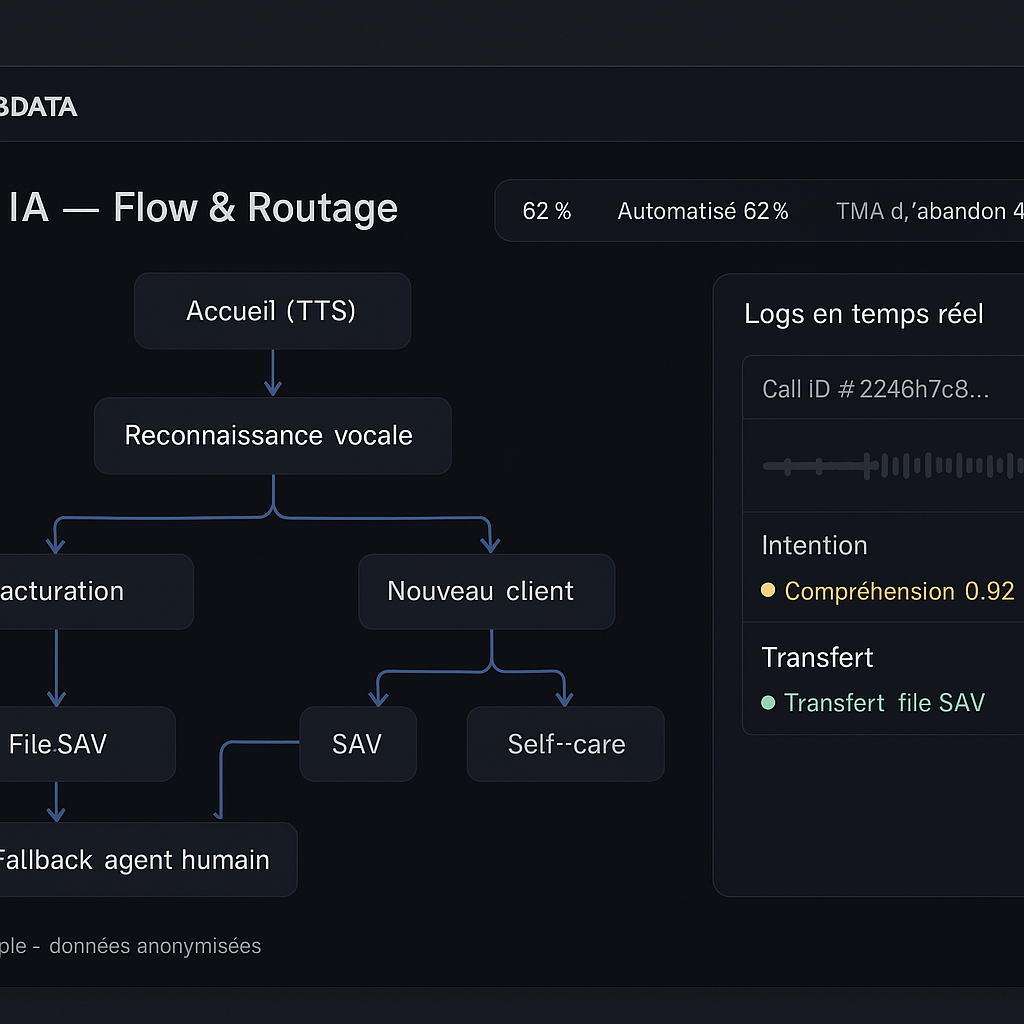Click the Compréhension 0.92 label

click(899, 591)
